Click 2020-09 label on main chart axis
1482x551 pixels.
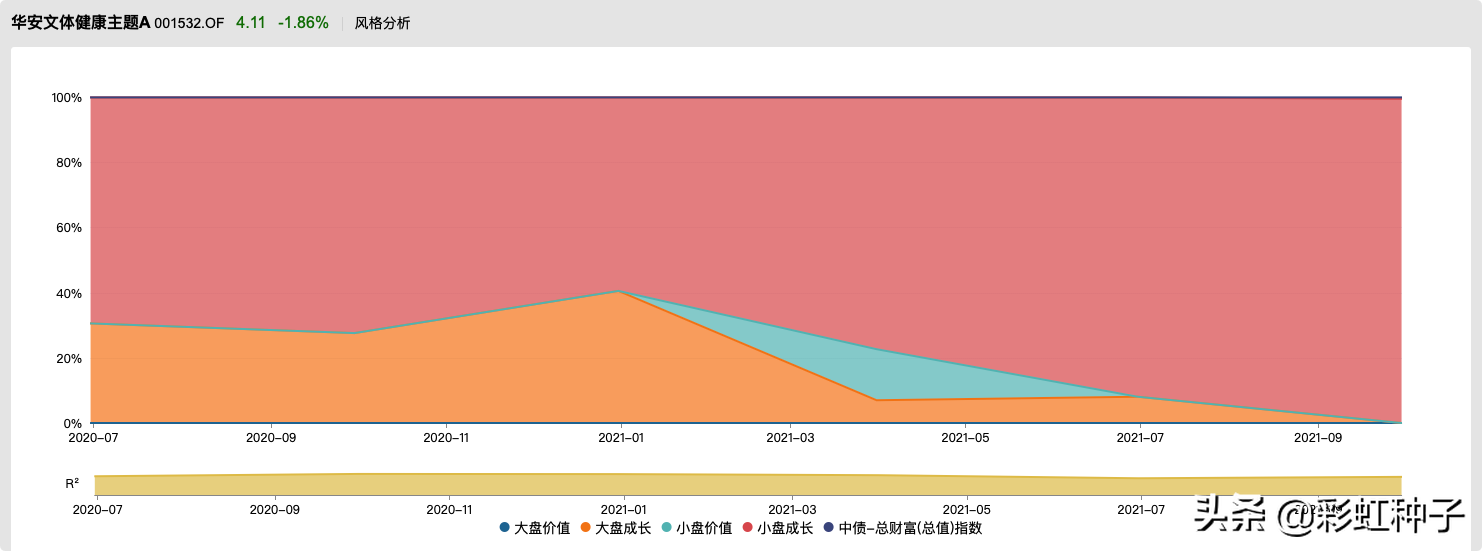(x=273, y=438)
